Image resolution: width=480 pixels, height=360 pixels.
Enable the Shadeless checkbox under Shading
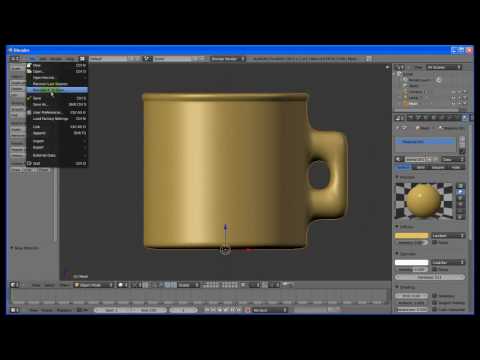[x=434, y=296]
